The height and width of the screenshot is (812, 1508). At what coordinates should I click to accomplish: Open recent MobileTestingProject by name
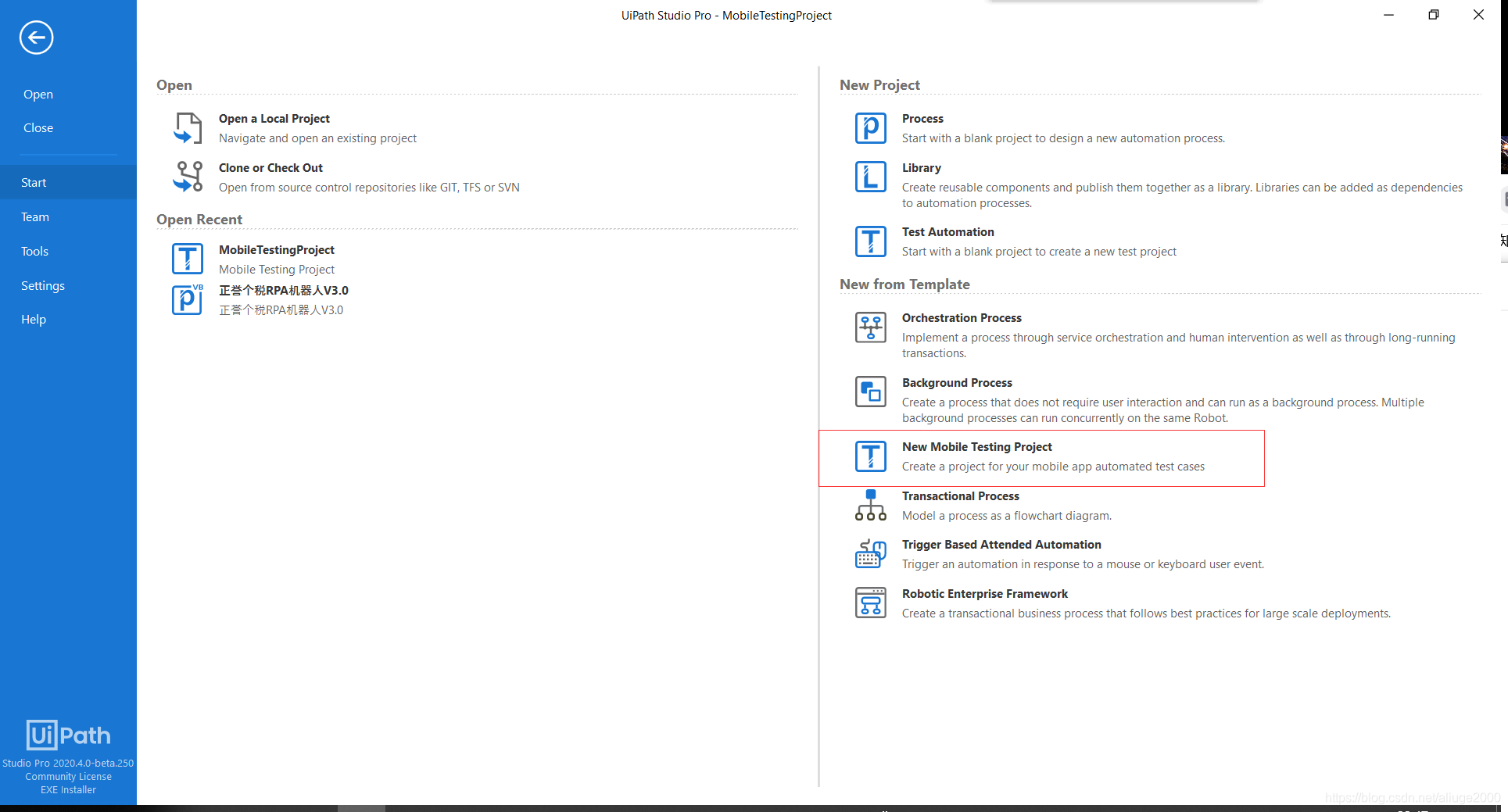[277, 250]
